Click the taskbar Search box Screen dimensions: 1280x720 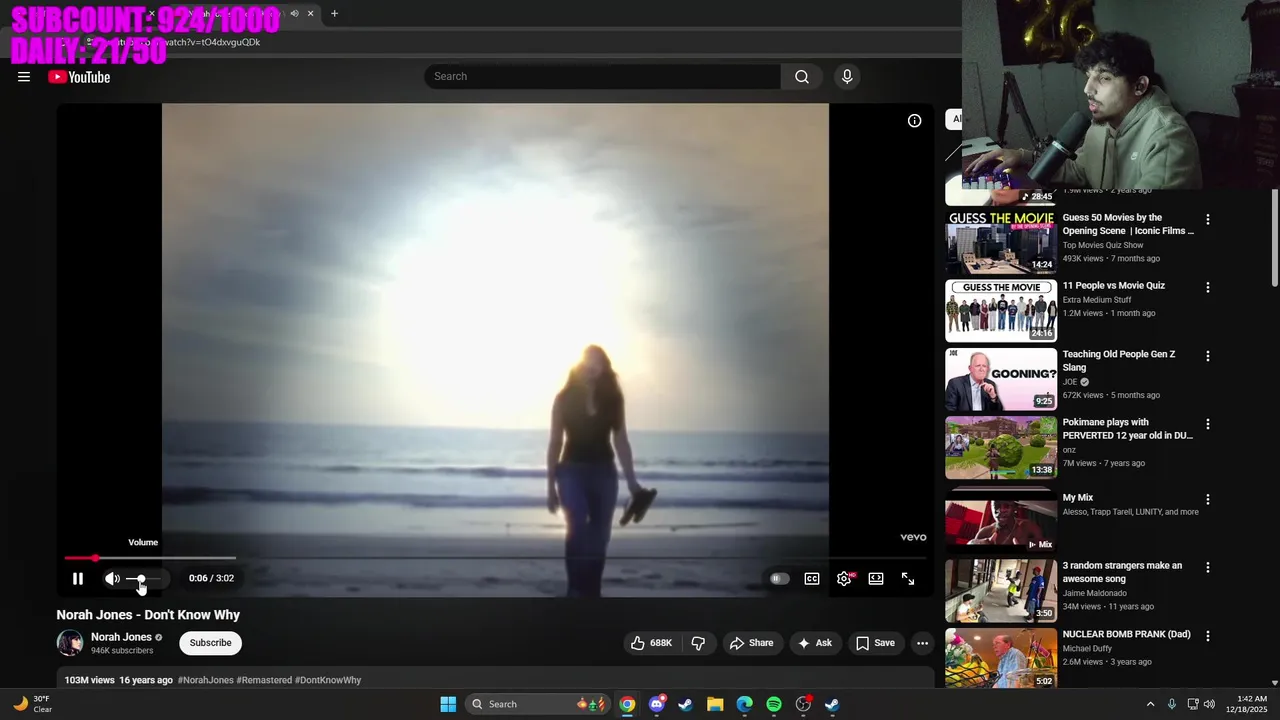click(539, 704)
